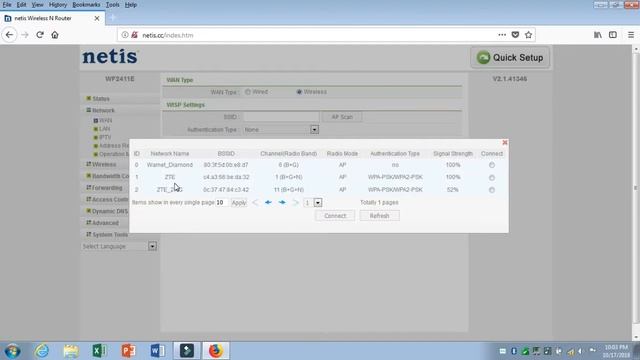Open the Firefox hamburger menu

coord(631,35)
